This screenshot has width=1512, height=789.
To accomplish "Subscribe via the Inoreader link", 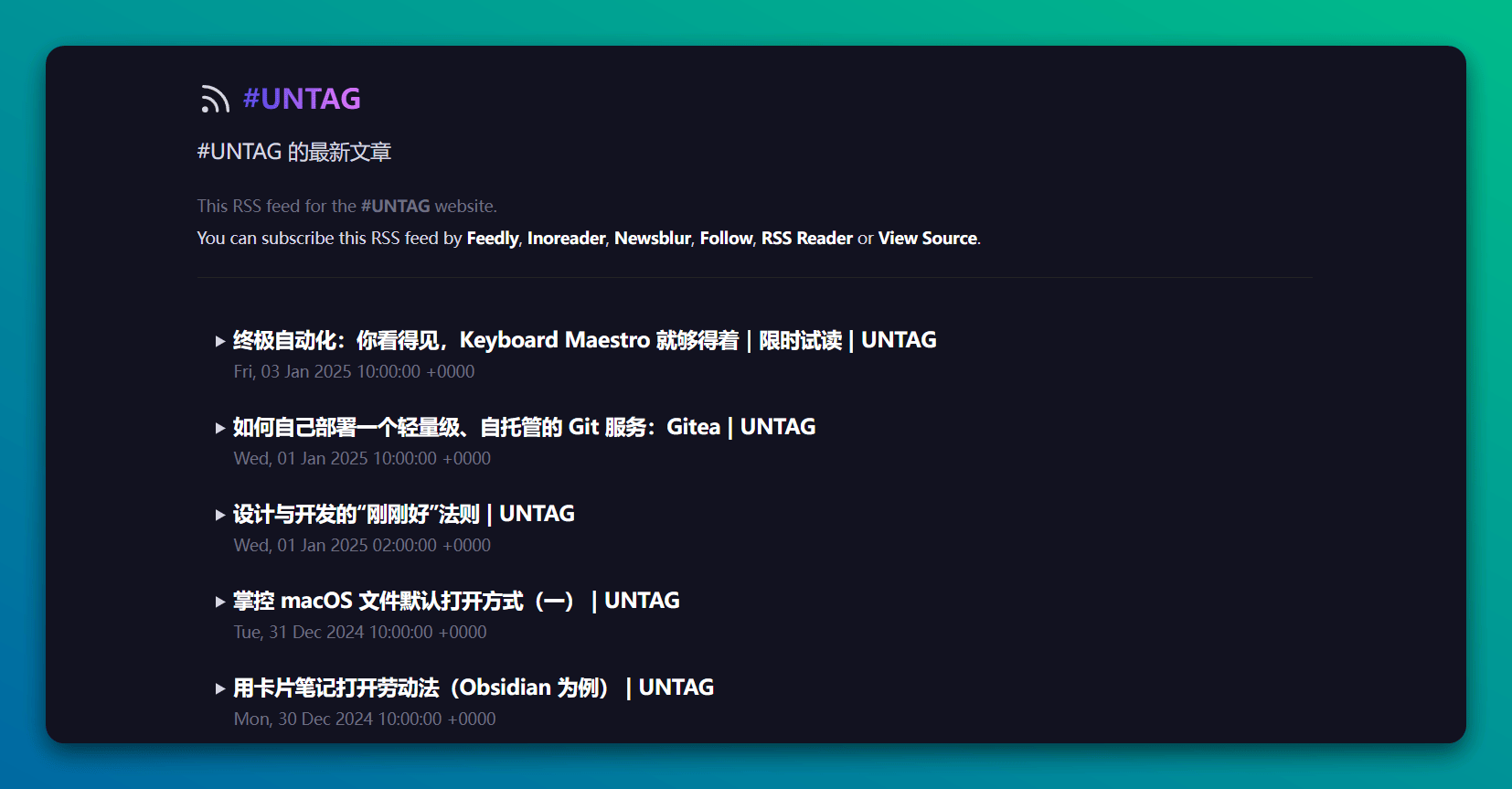I will (566, 239).
